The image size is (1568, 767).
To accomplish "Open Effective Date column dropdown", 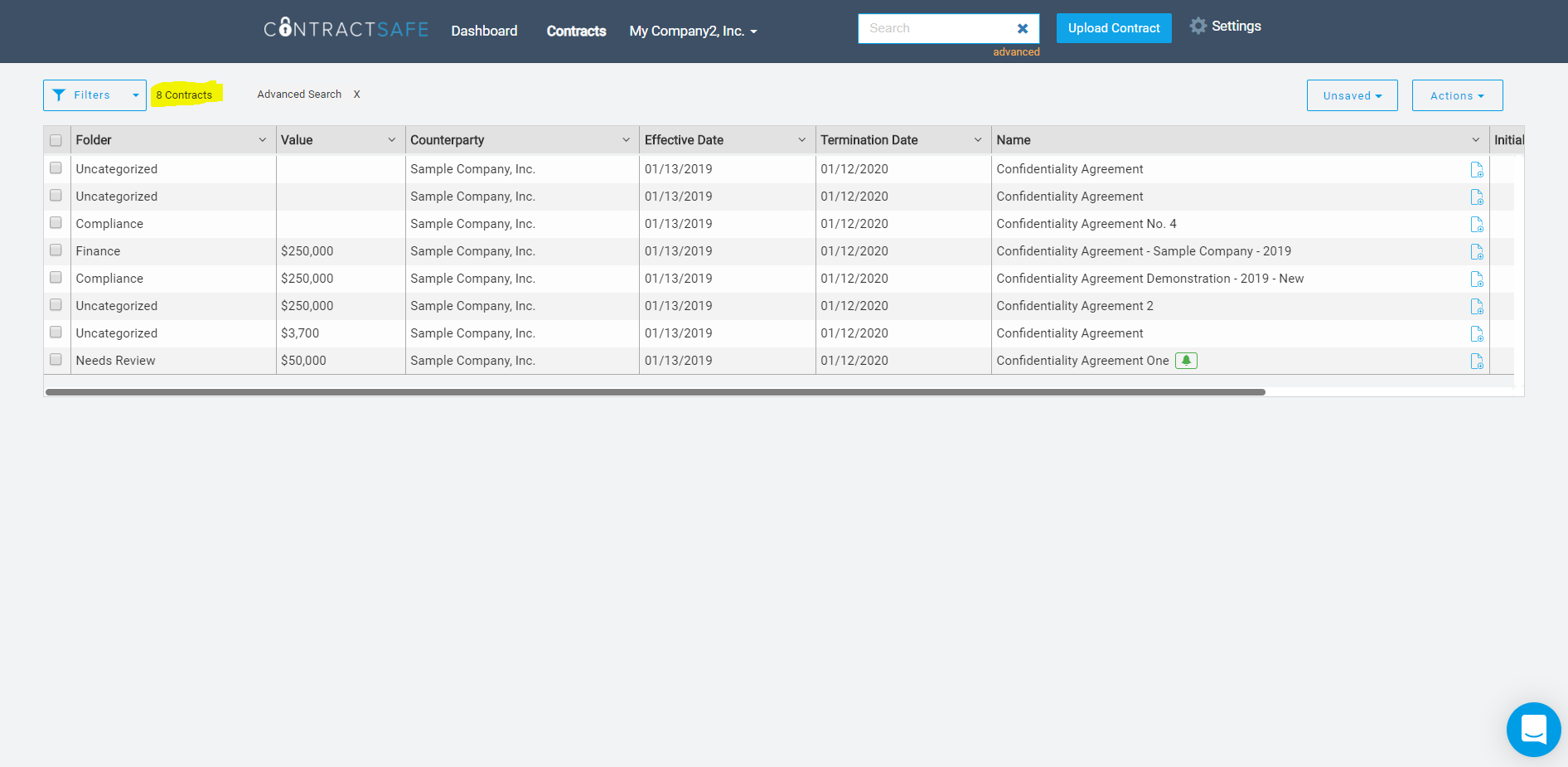I will 802,140.
